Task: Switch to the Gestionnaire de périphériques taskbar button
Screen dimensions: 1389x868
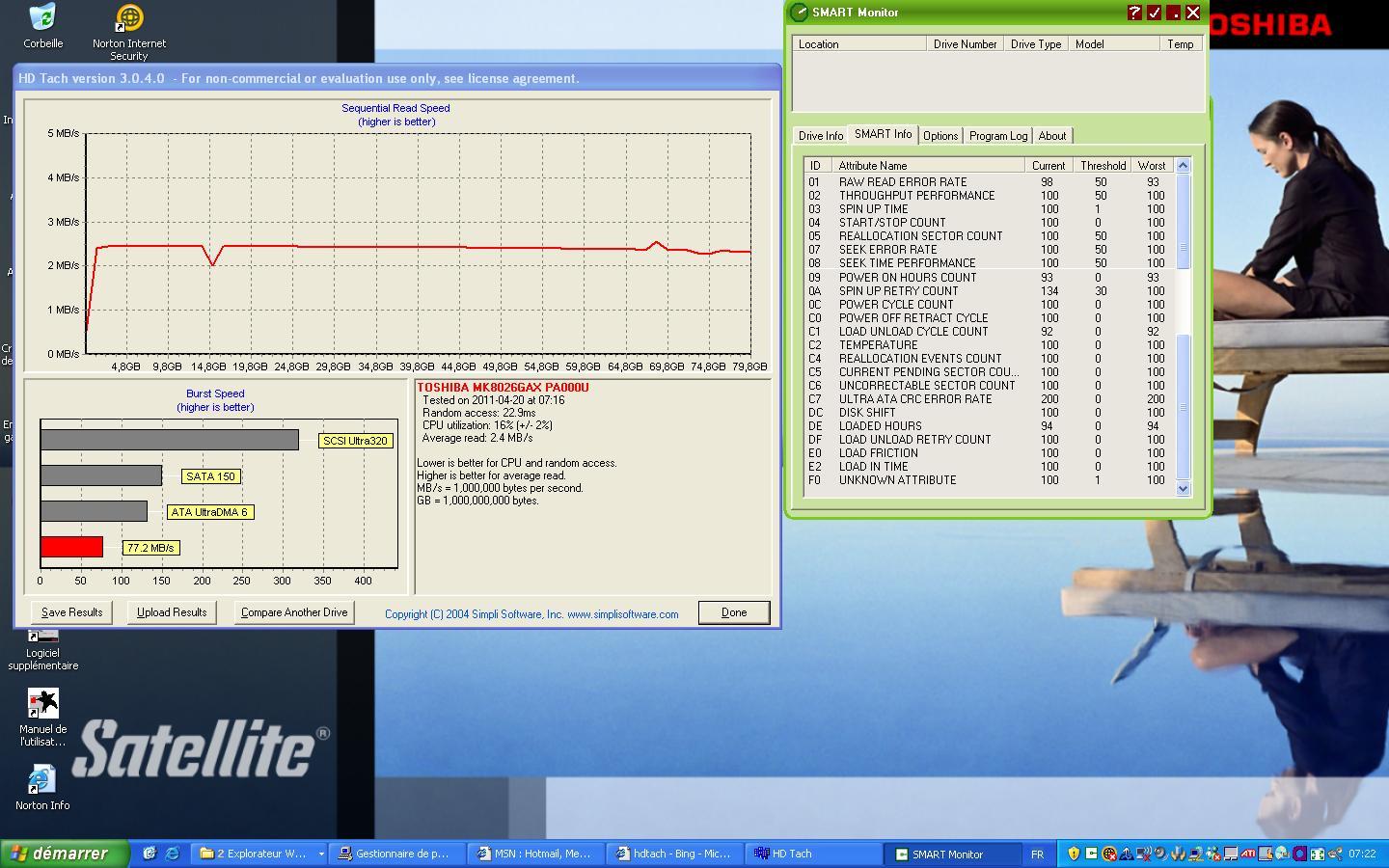Action: [x=398, y=854]
